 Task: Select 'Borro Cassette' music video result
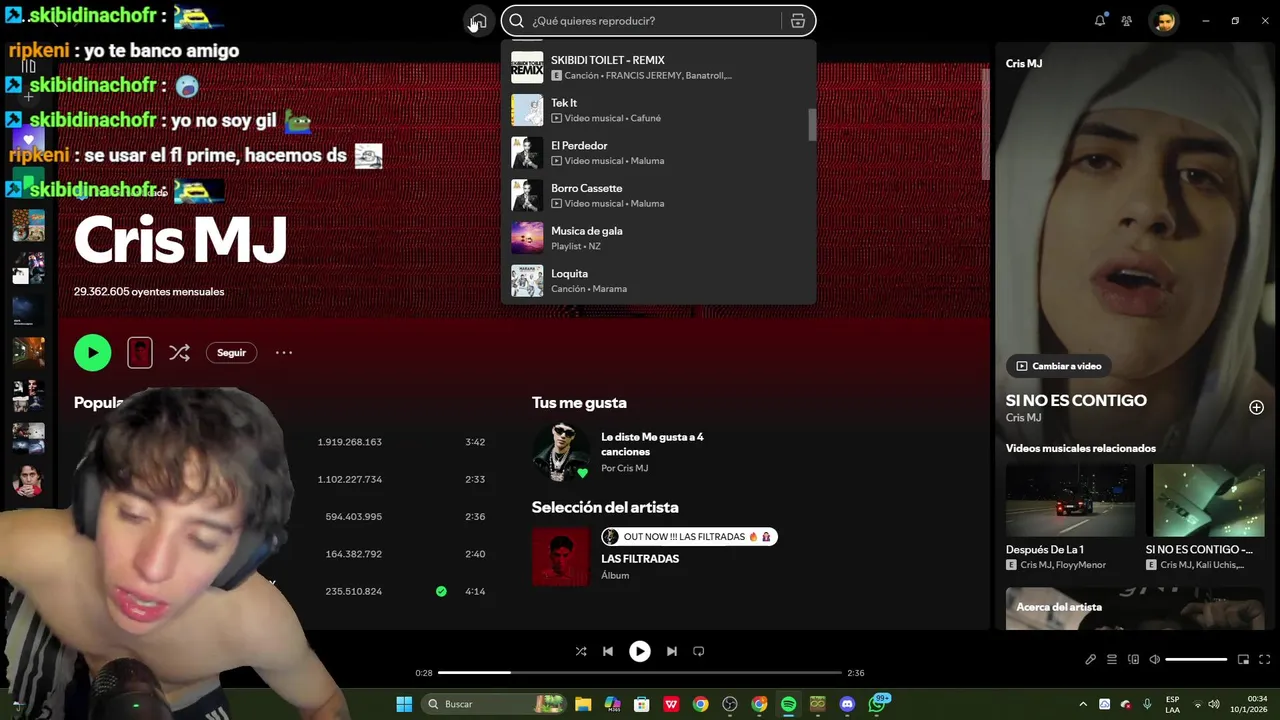coord(659,195)
